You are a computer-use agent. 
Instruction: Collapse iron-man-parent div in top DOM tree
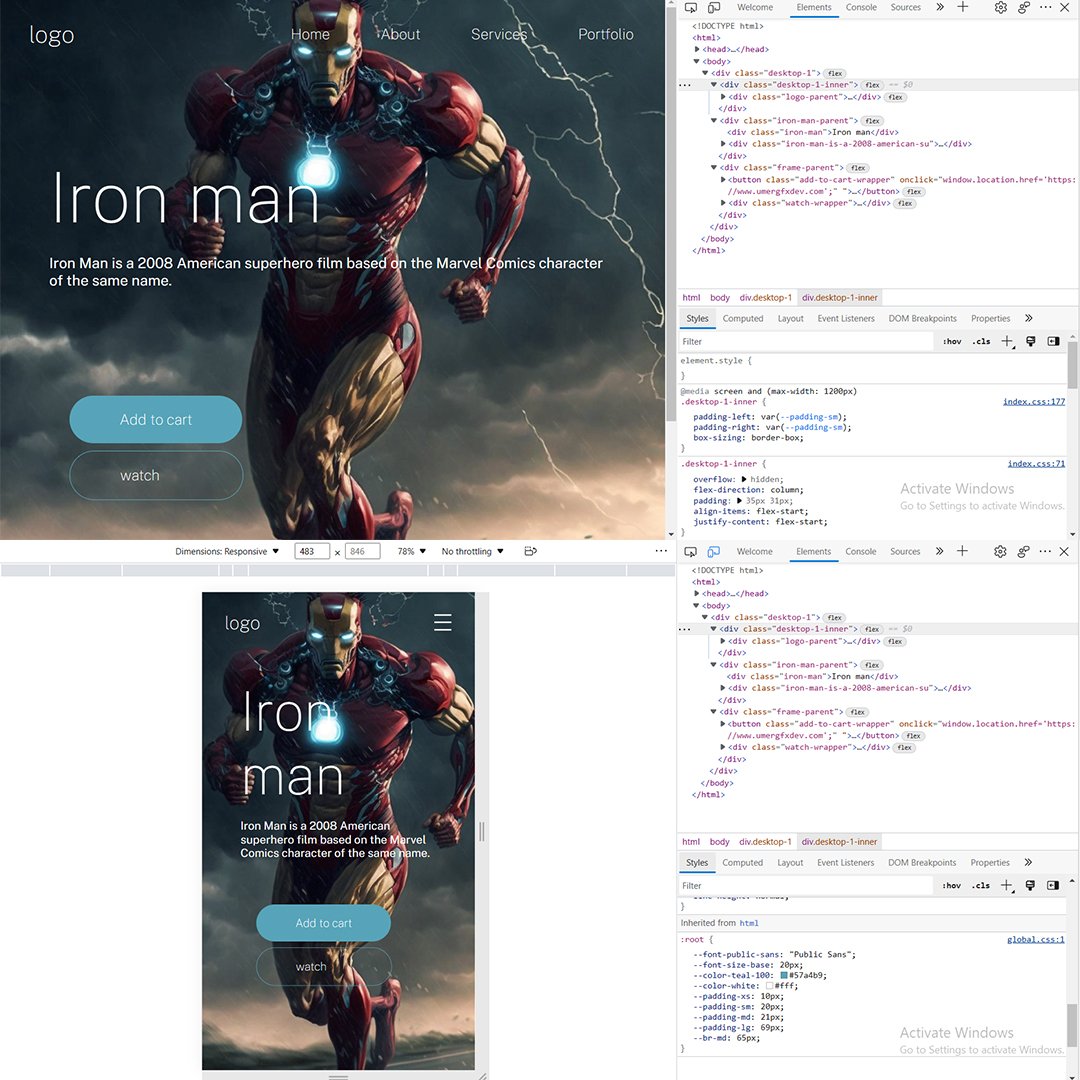click(714, 121)
